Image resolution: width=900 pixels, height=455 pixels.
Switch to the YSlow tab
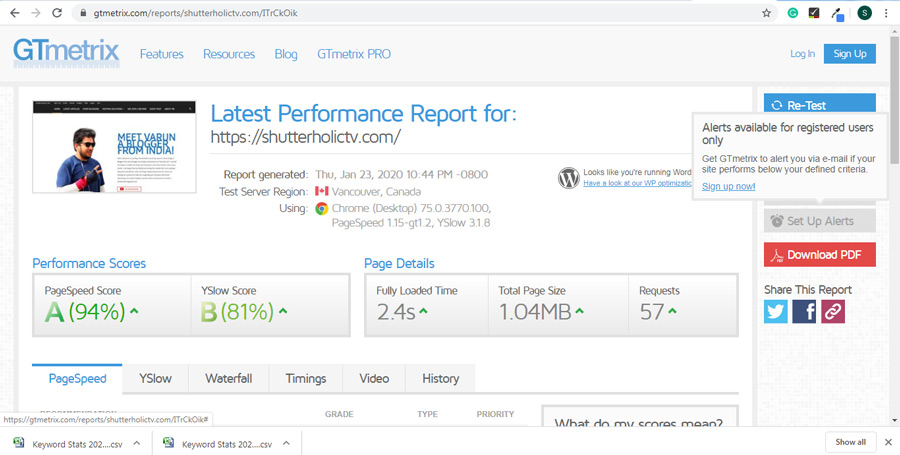pos(155,379)
